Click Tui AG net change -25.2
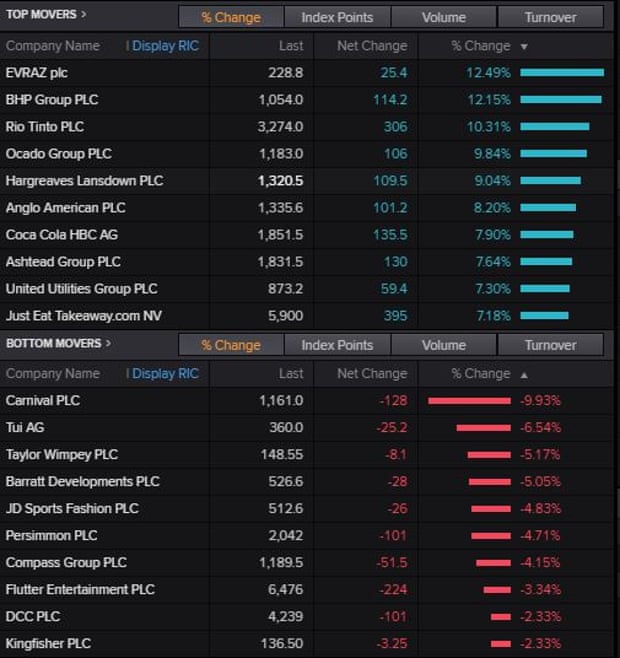The height and width of the screenshot is (658, 620). (x=392, y=427)
